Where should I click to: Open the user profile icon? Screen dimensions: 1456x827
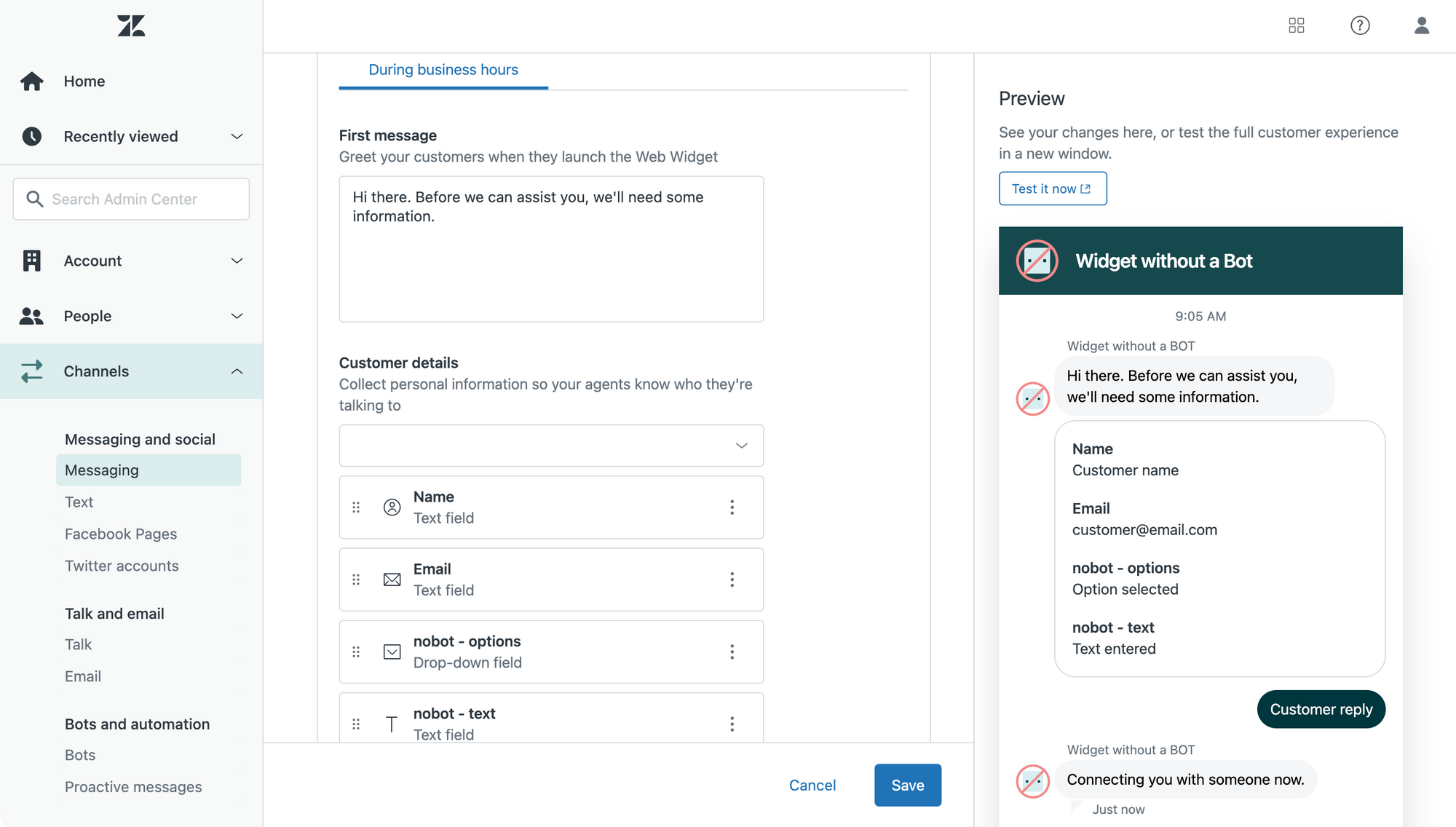click(1421, 26)
